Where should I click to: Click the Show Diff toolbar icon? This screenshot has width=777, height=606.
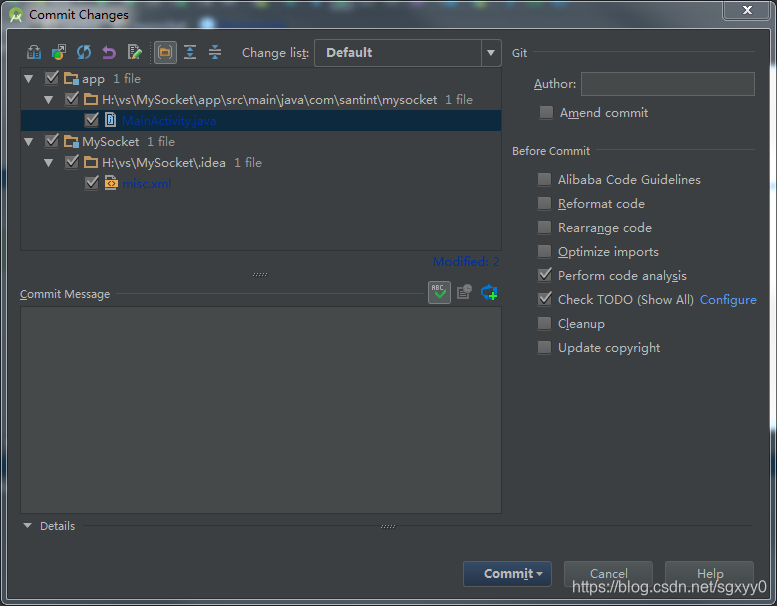34,52
